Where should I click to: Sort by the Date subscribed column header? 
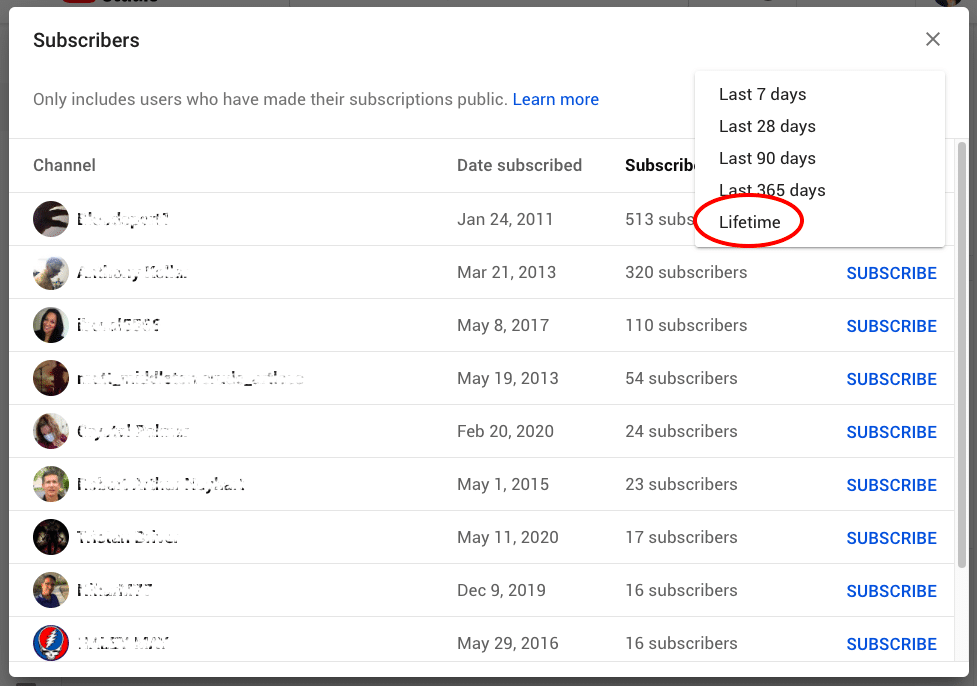[x=519, y=165]
